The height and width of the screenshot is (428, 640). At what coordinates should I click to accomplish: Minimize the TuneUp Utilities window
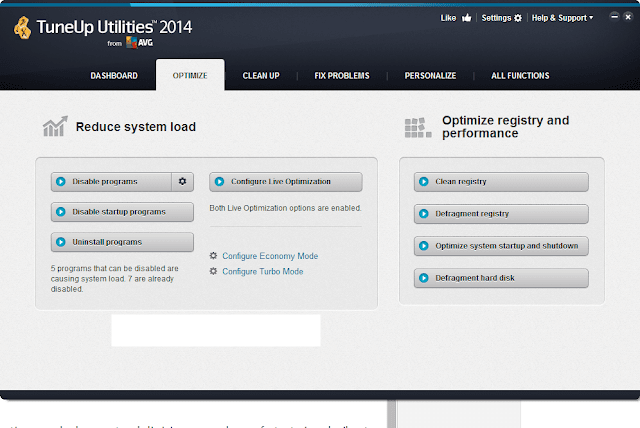click(x=614, y=17)
